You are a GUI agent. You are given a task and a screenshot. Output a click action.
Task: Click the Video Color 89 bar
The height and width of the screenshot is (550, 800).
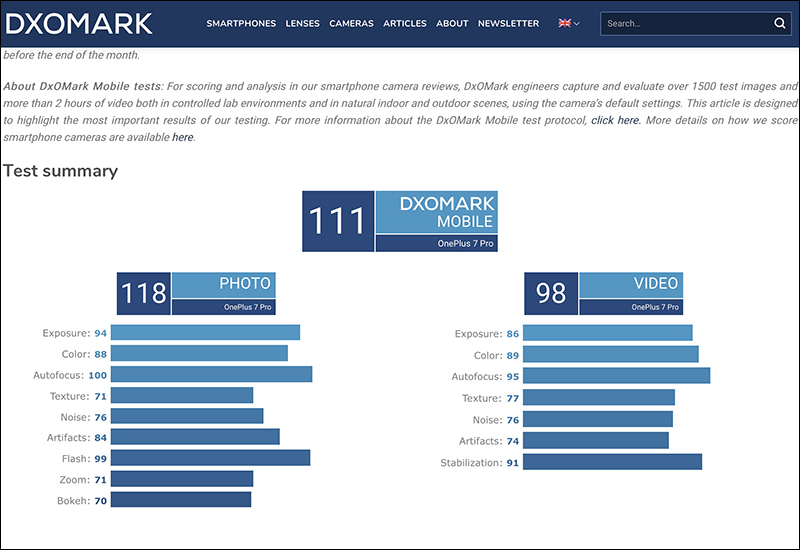click(x=611, y=354)
